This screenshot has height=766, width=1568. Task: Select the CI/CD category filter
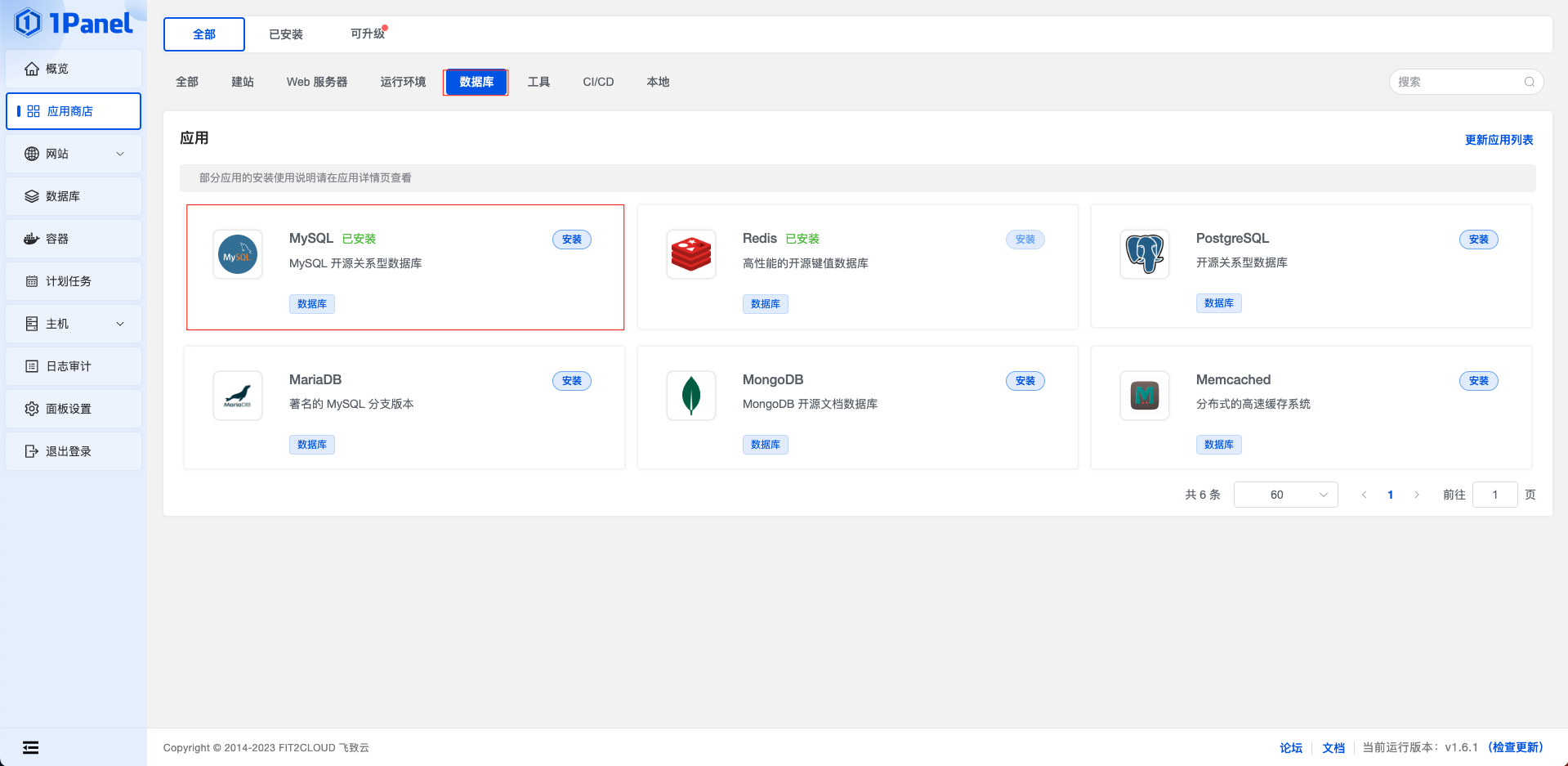598,82
